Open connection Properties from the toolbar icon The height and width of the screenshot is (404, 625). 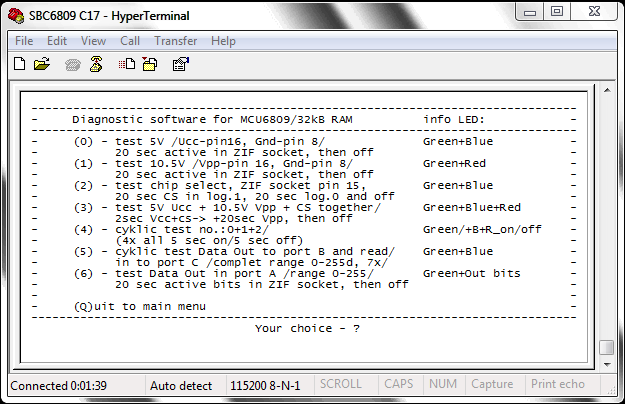(x=181, y=64)
